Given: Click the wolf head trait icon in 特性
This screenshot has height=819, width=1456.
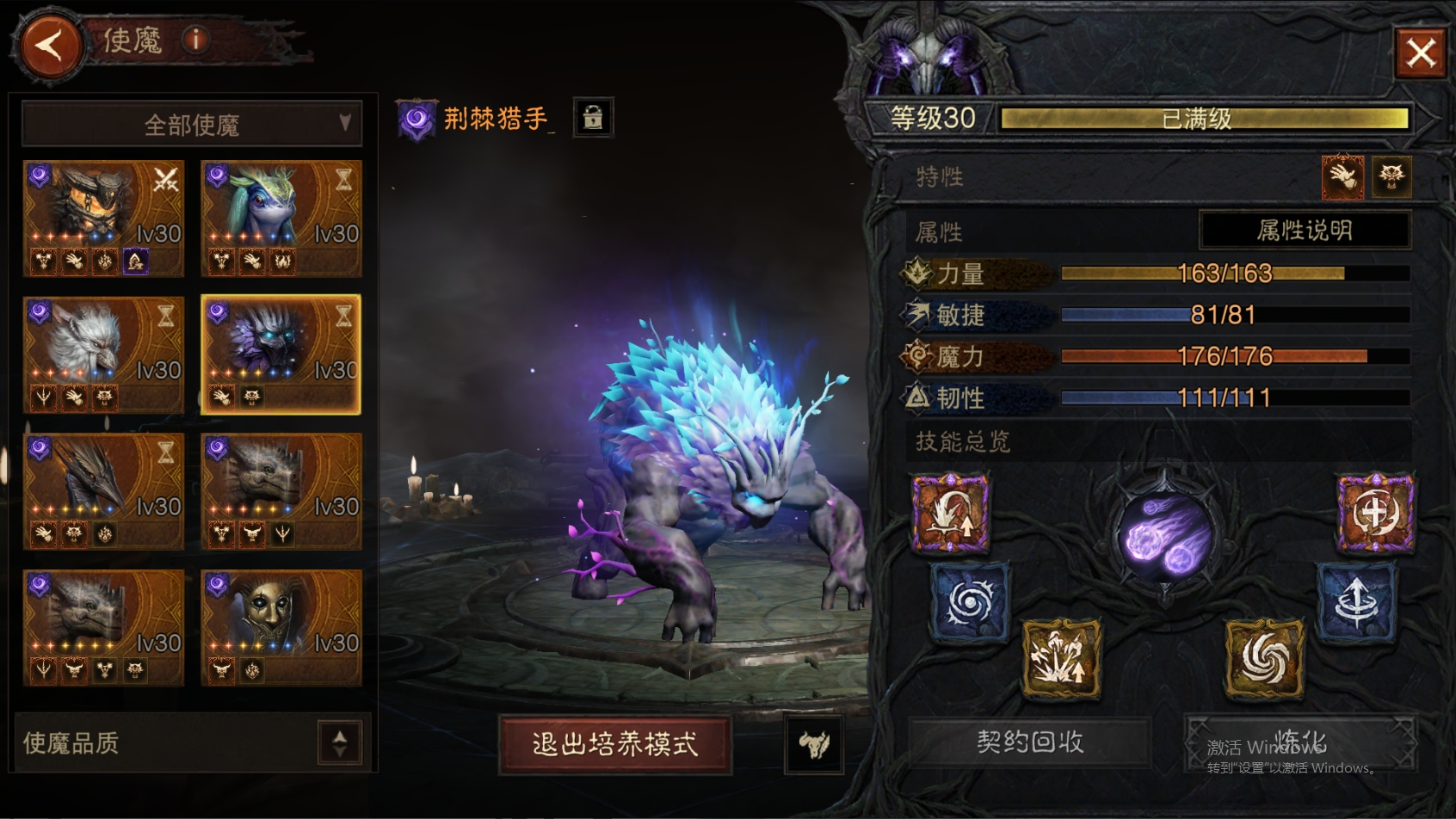Looking at the screenshot, I should pos(1391,177).
